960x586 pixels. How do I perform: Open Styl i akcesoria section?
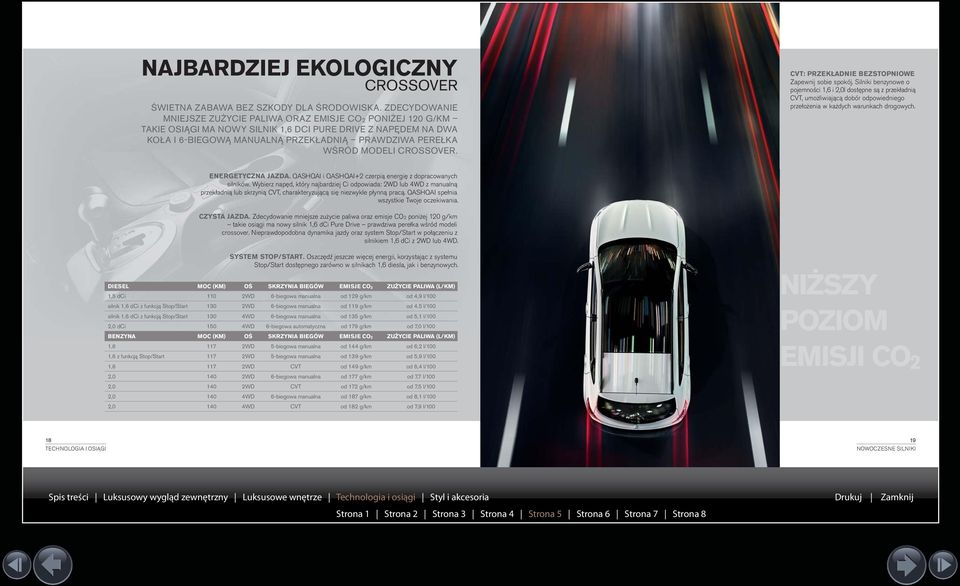pos(459,497)
